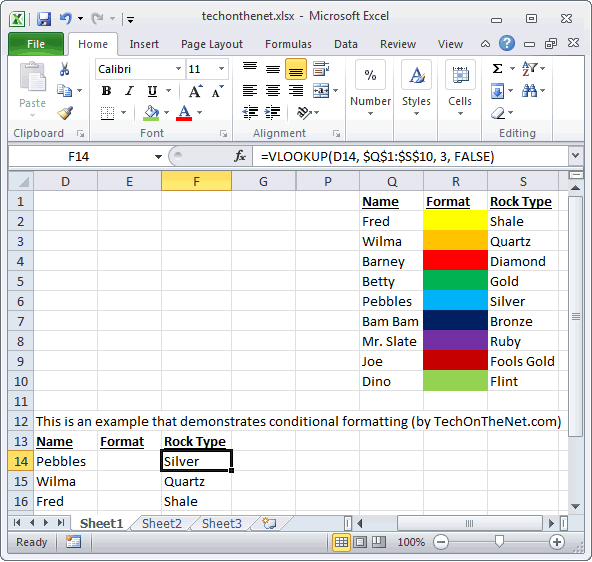This screenshot has height=562, width=592.
Task: Toggle Align Text Left
Action: (250, 91)
